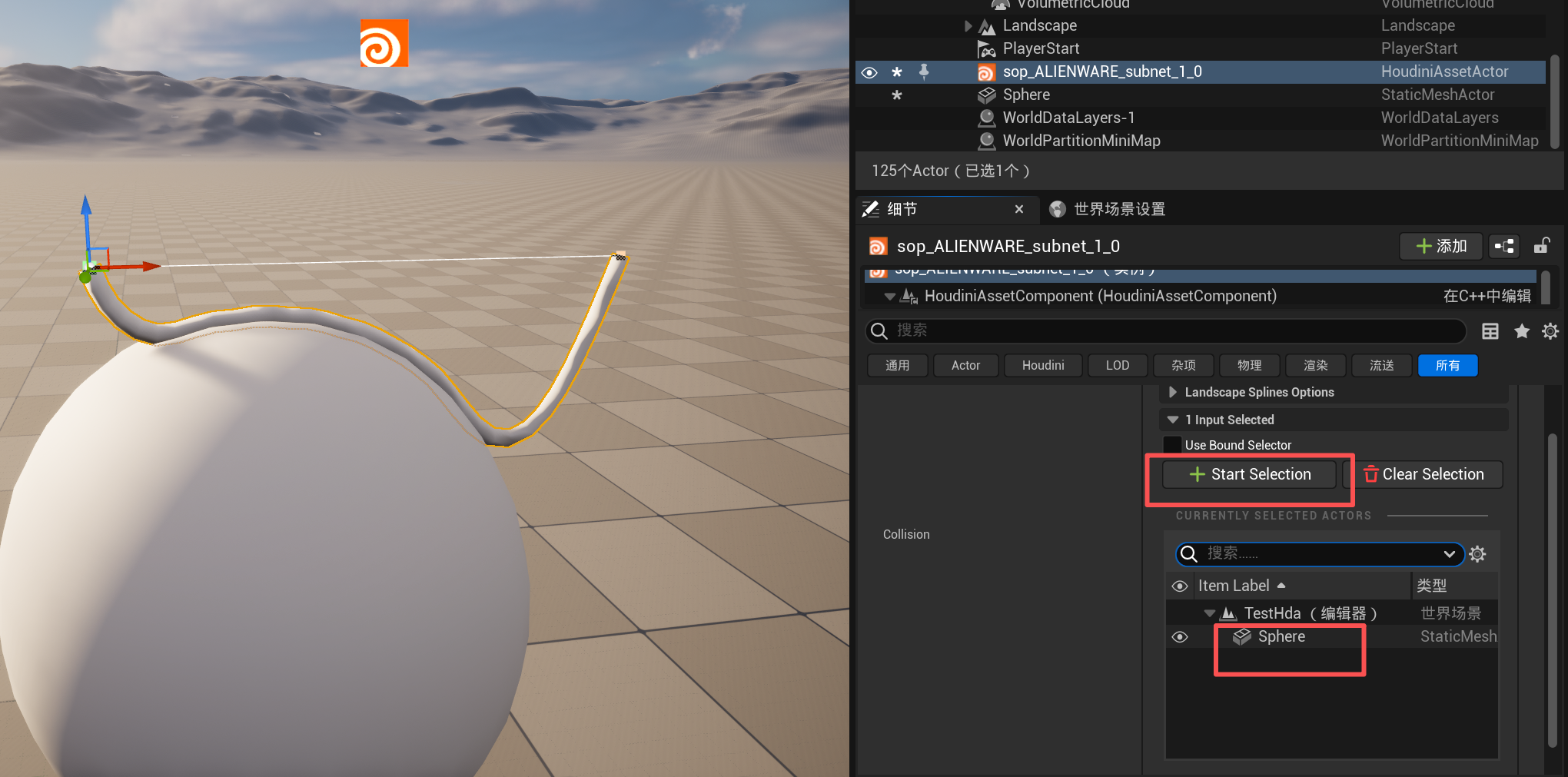Select the 流送 filter tab
1568x777 pixels.
1382,366
